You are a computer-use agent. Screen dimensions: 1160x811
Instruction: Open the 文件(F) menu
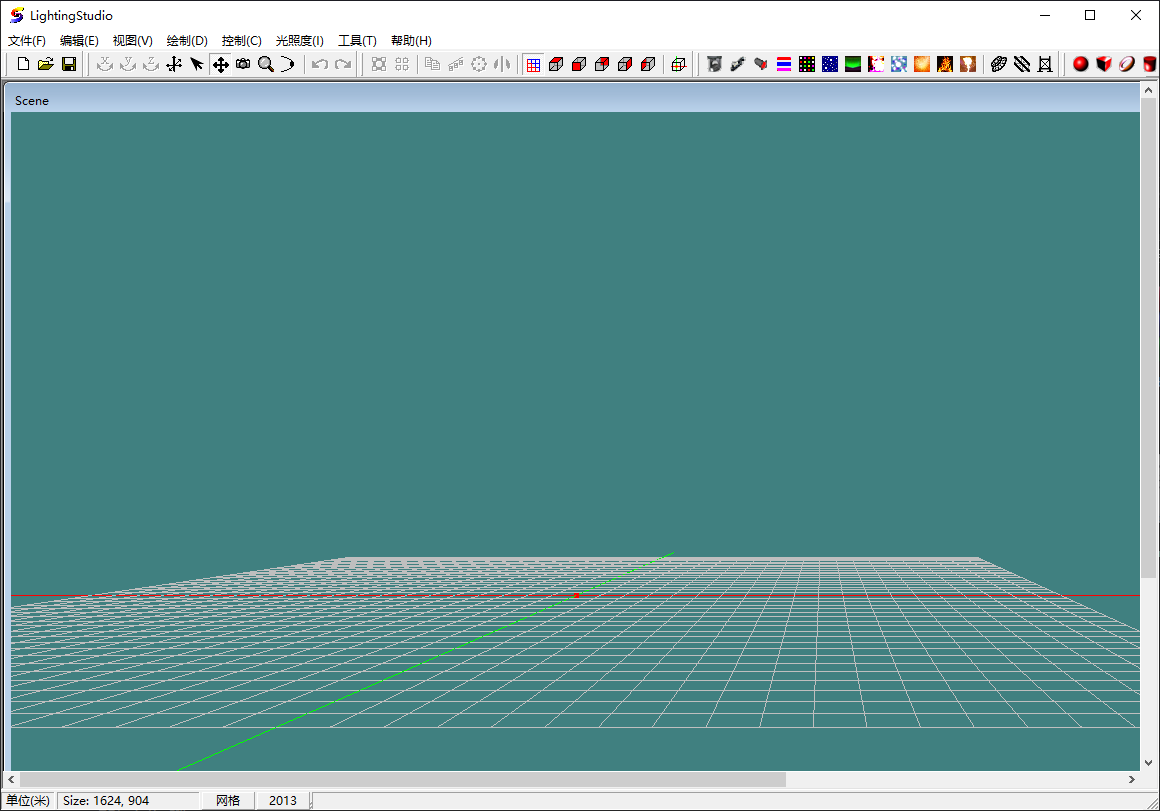27,41
